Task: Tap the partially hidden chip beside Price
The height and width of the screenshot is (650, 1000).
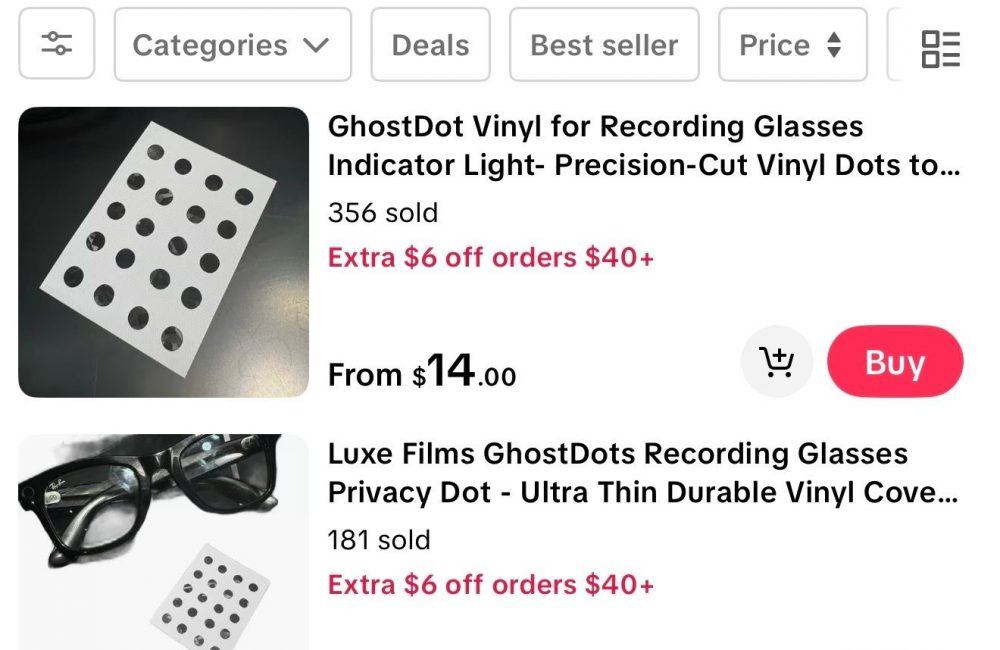Action: 895,45
